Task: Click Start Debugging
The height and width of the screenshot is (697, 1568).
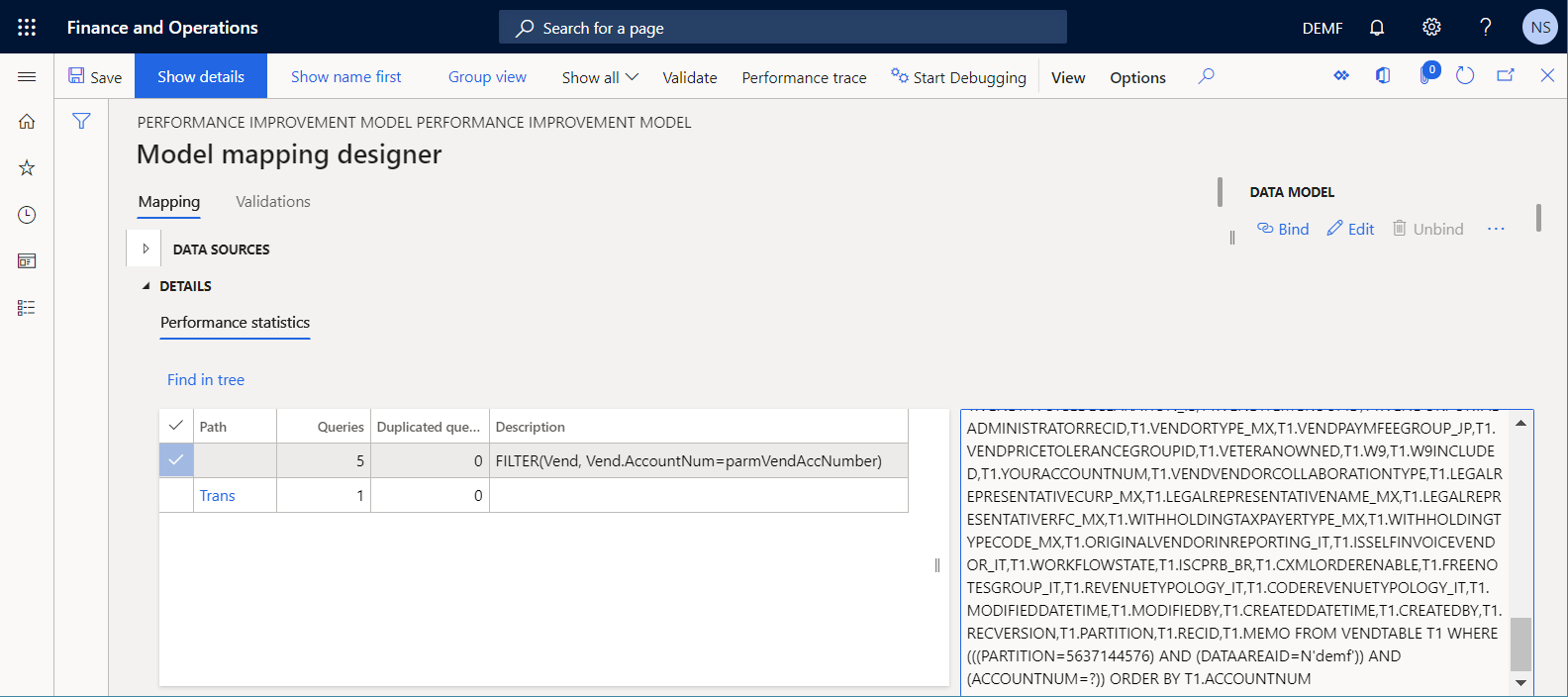Action: [958, 77]
